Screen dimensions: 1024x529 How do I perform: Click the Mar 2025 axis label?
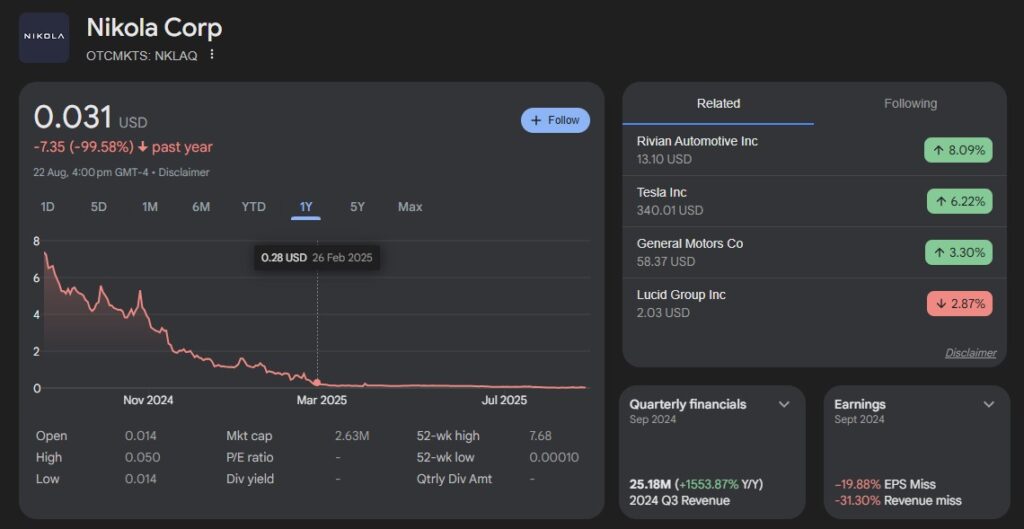322,400
